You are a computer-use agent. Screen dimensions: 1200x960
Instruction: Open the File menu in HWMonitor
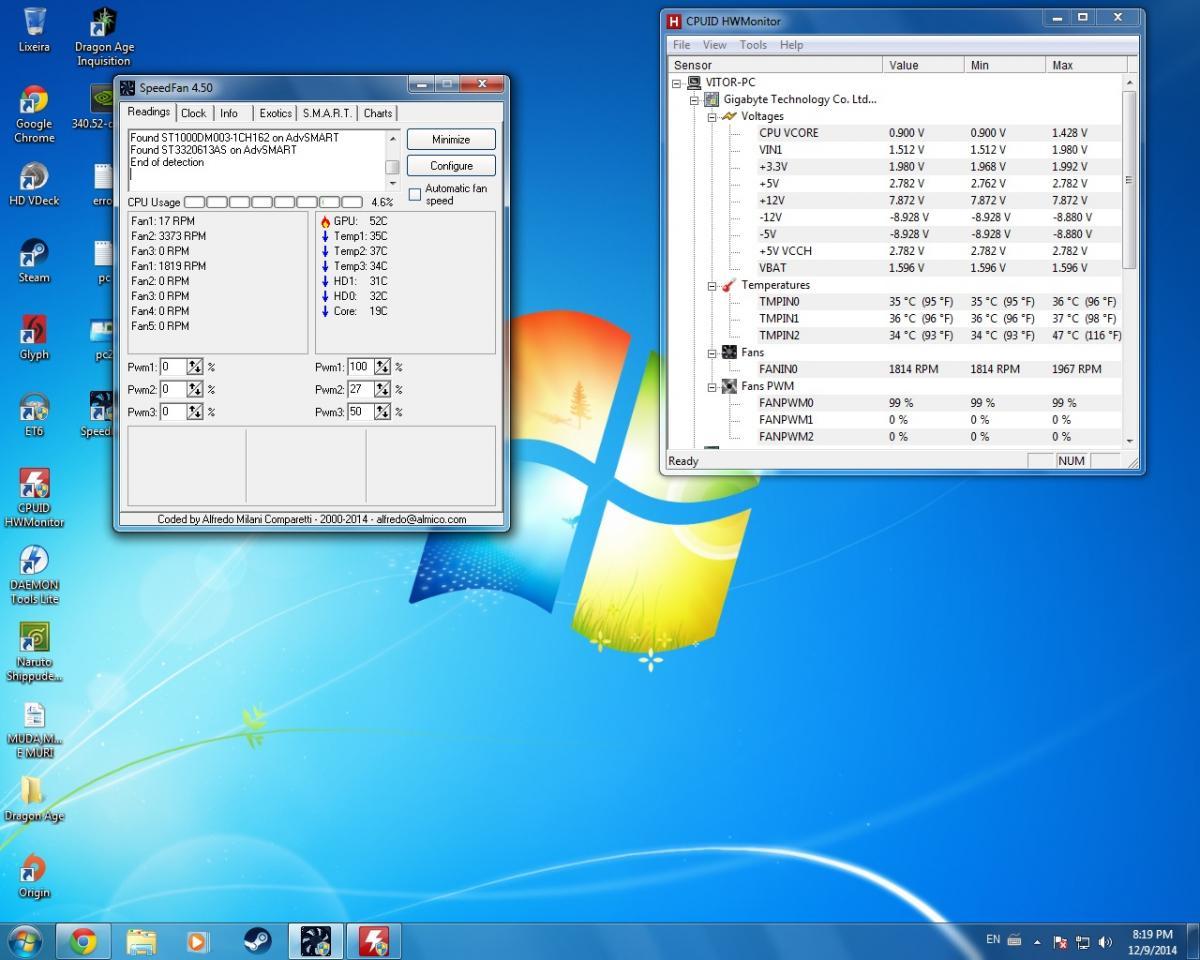click(x=682, y=45)
